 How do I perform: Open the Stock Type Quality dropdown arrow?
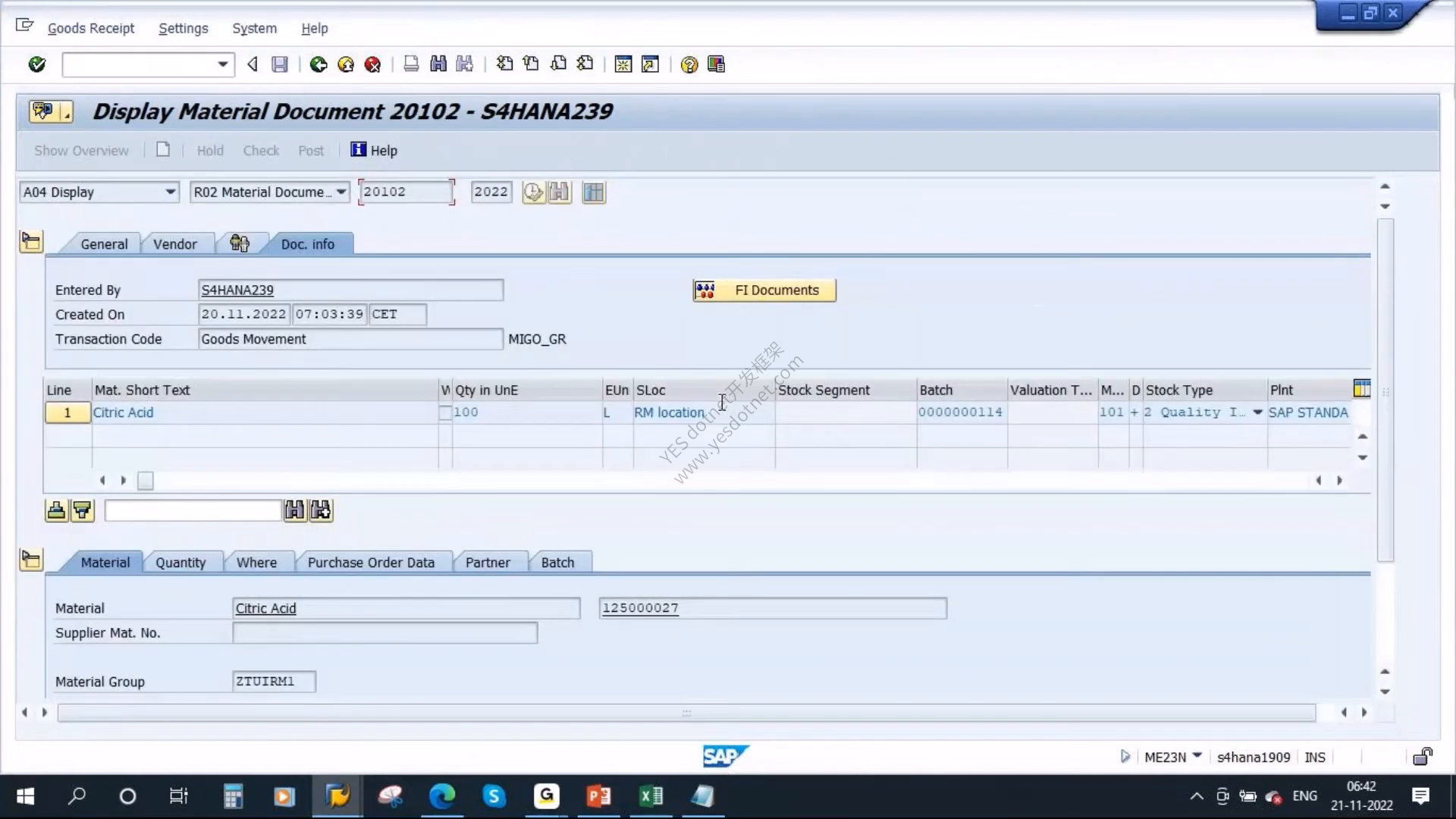click(1257, 413)
